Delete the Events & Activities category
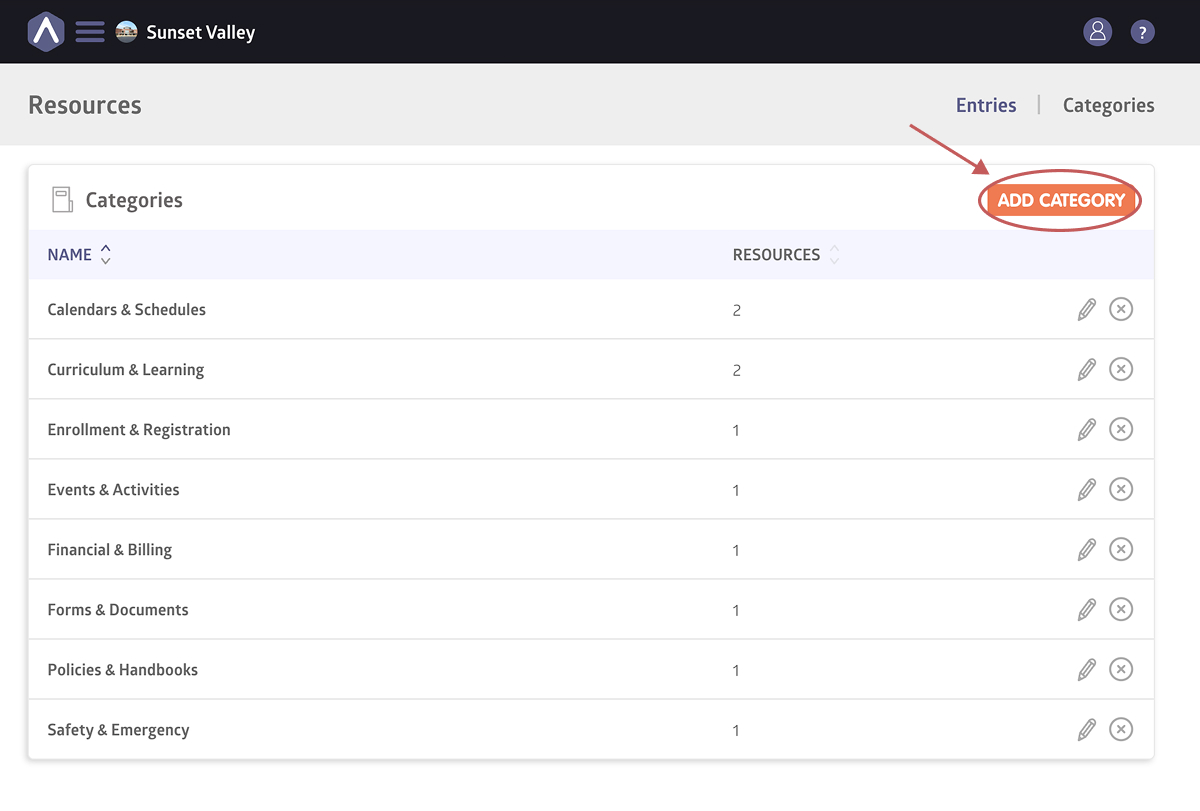Screen dimensions: 1200x811 [x=1121, y=490]
